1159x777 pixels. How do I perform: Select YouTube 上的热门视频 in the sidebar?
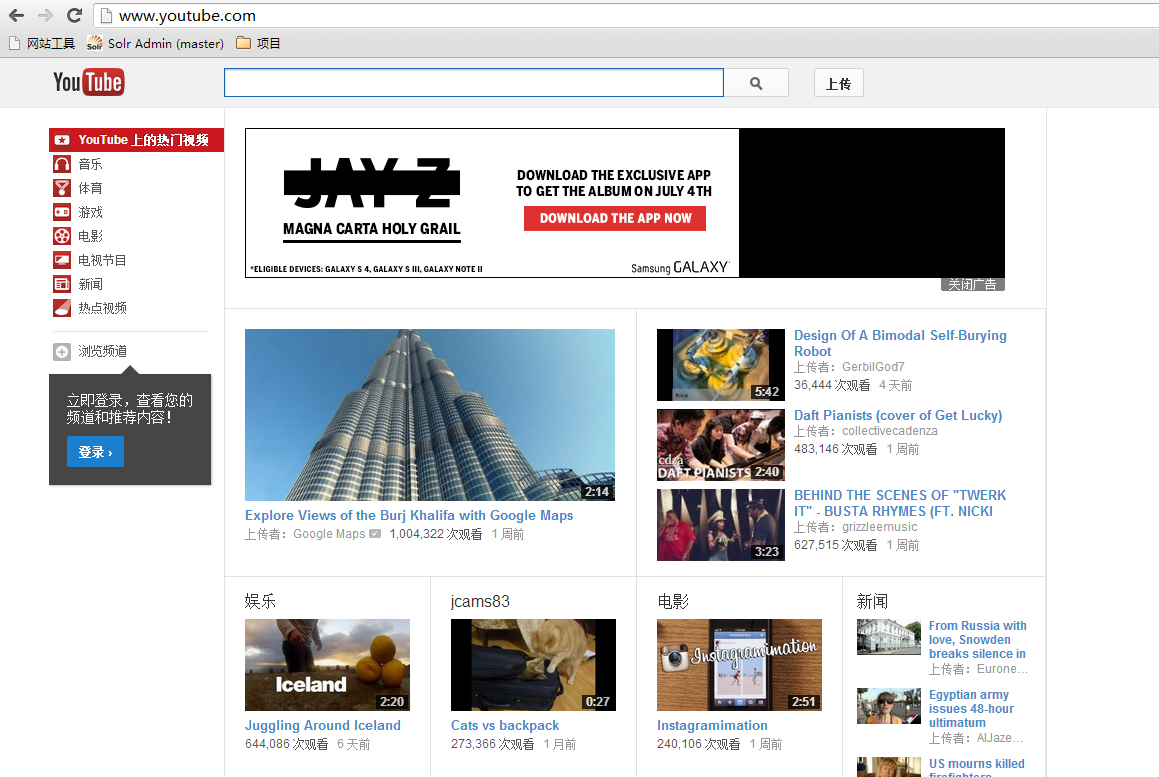coord(137,140)
